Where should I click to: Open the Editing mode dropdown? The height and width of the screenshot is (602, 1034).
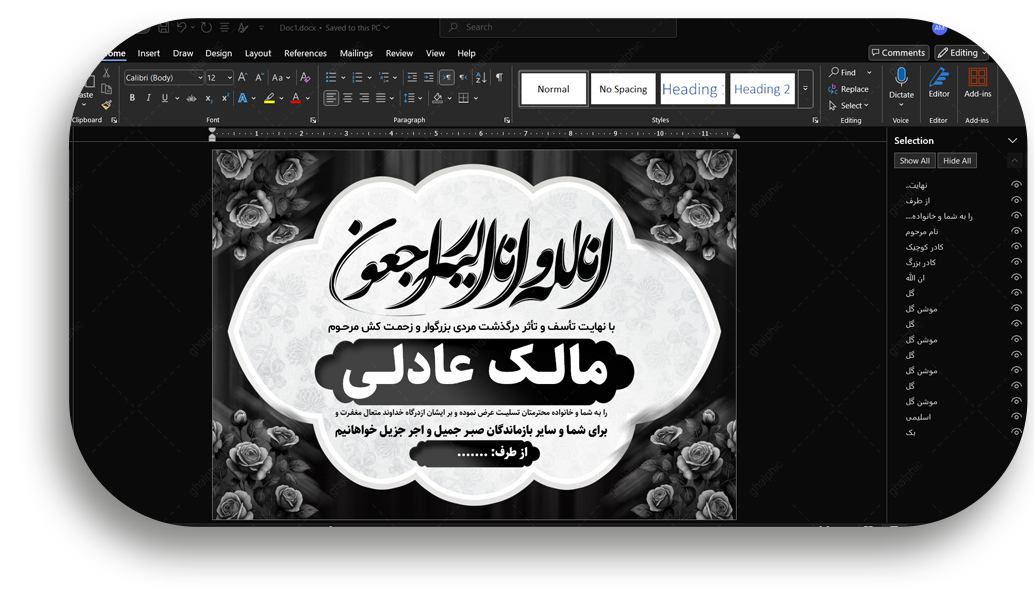coord(962,53)
